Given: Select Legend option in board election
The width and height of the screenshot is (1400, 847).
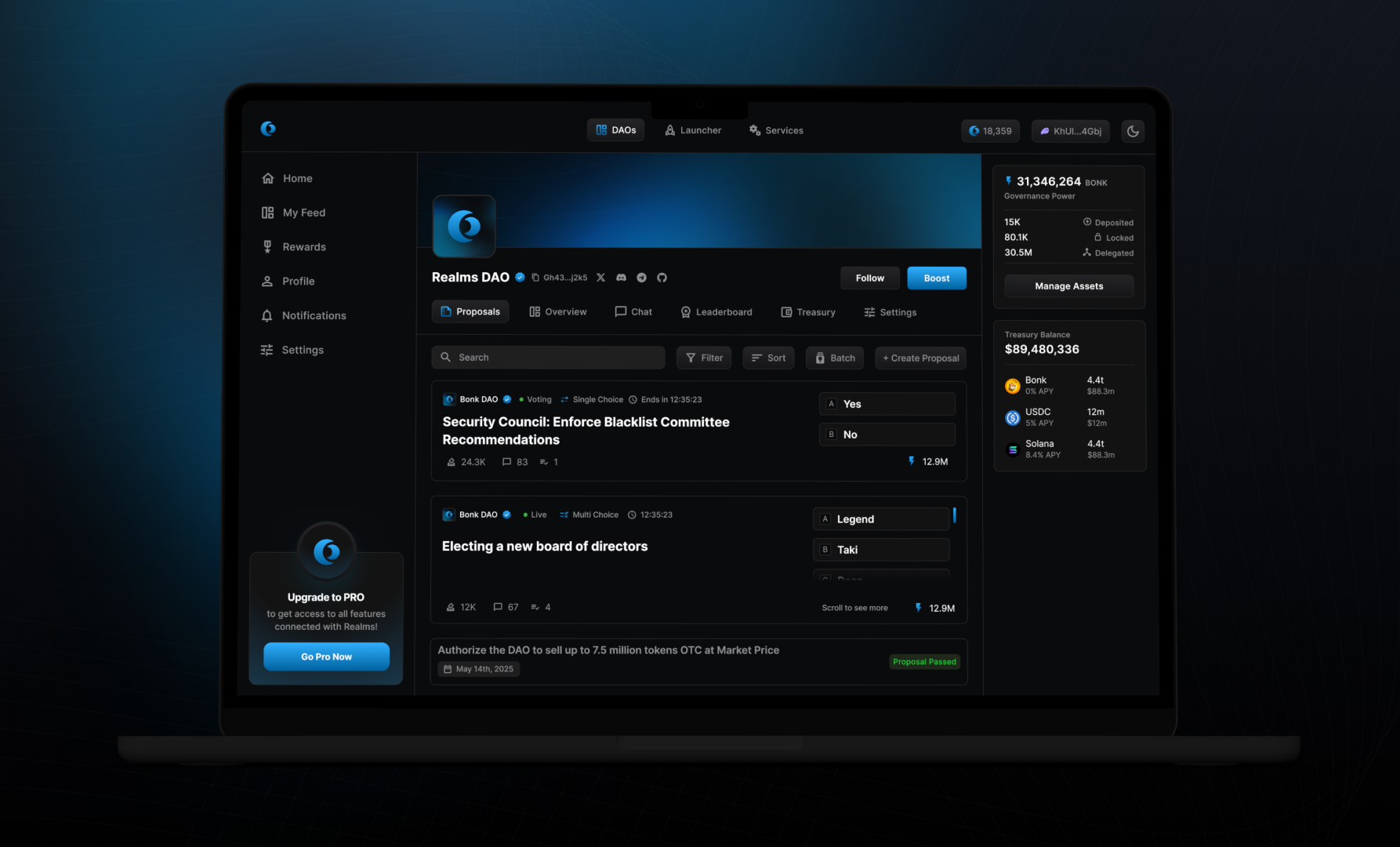Looking at the screenshot, I should point(881,519).
